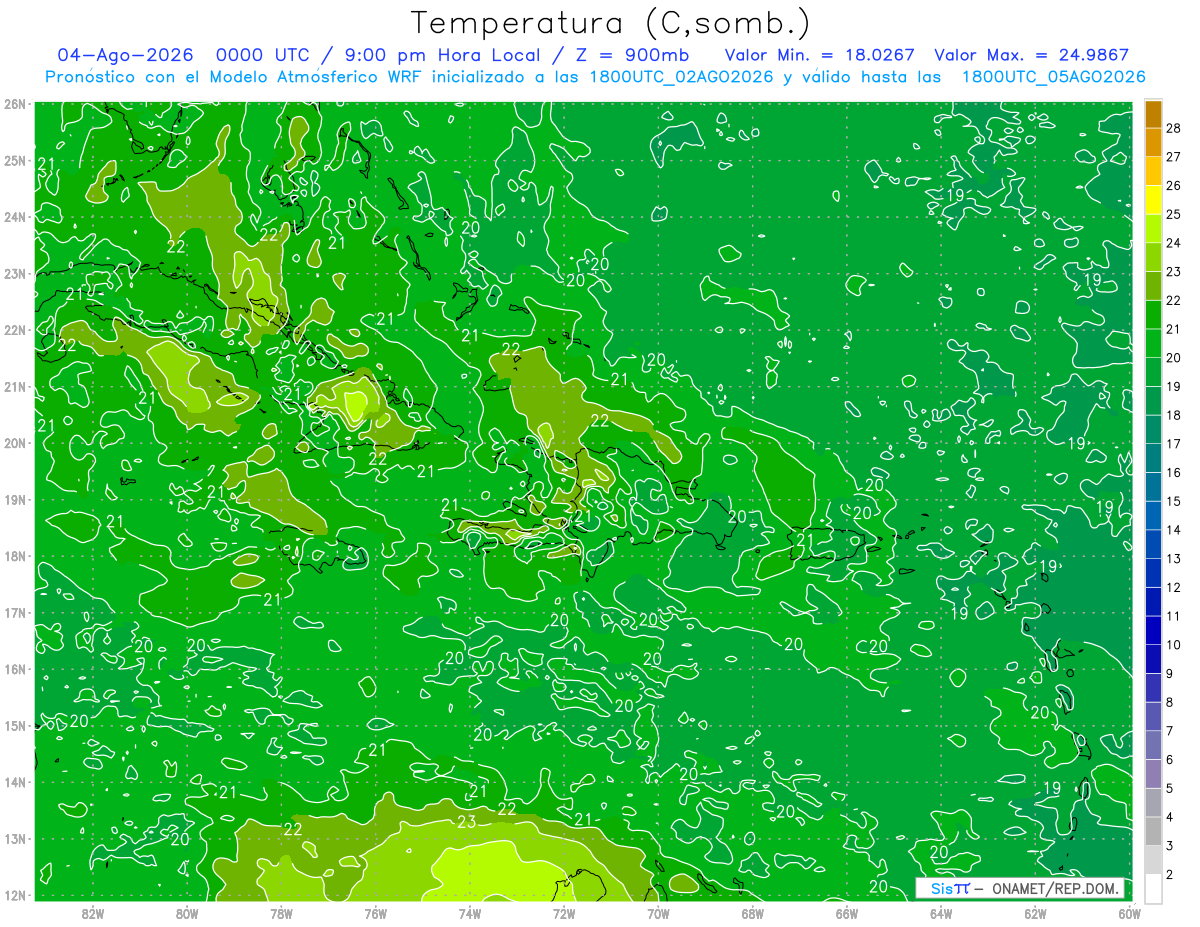Click the valid-until time '1800UTC_05AGO2026'

(x=1053, y=77)
